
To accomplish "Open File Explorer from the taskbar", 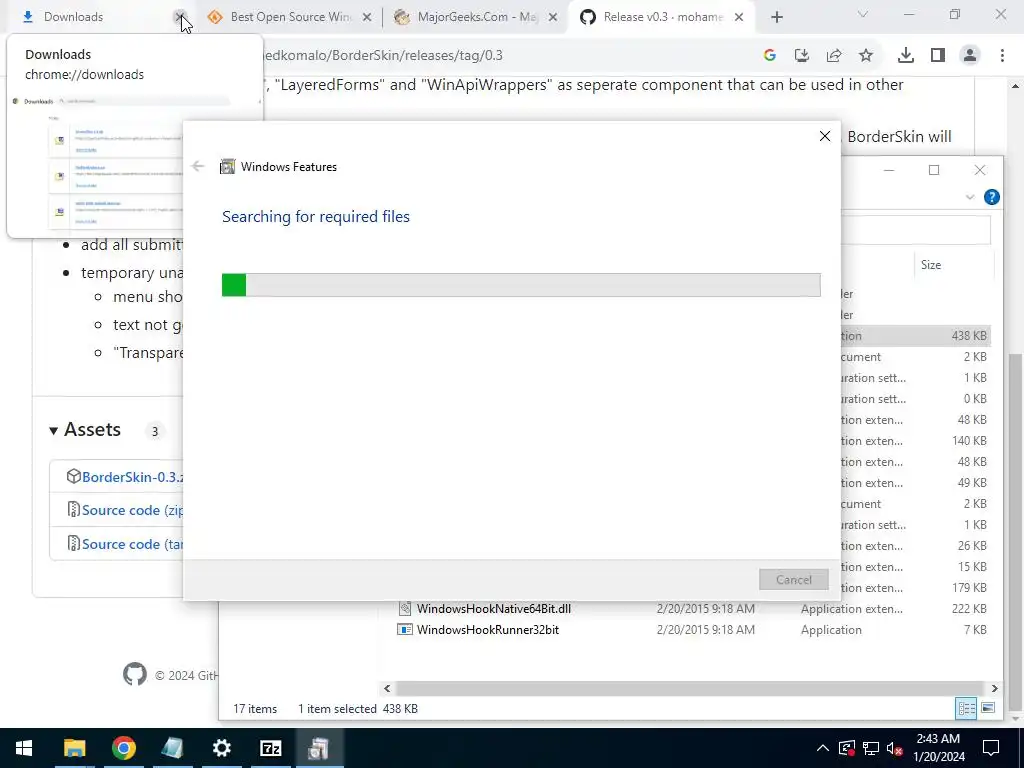I will (x=74, y=748).
